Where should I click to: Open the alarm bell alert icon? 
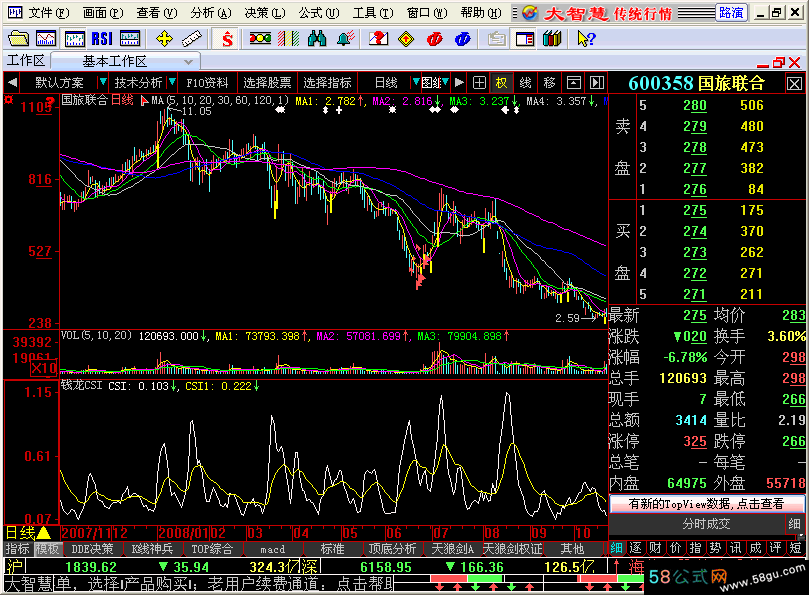(345, 39)
